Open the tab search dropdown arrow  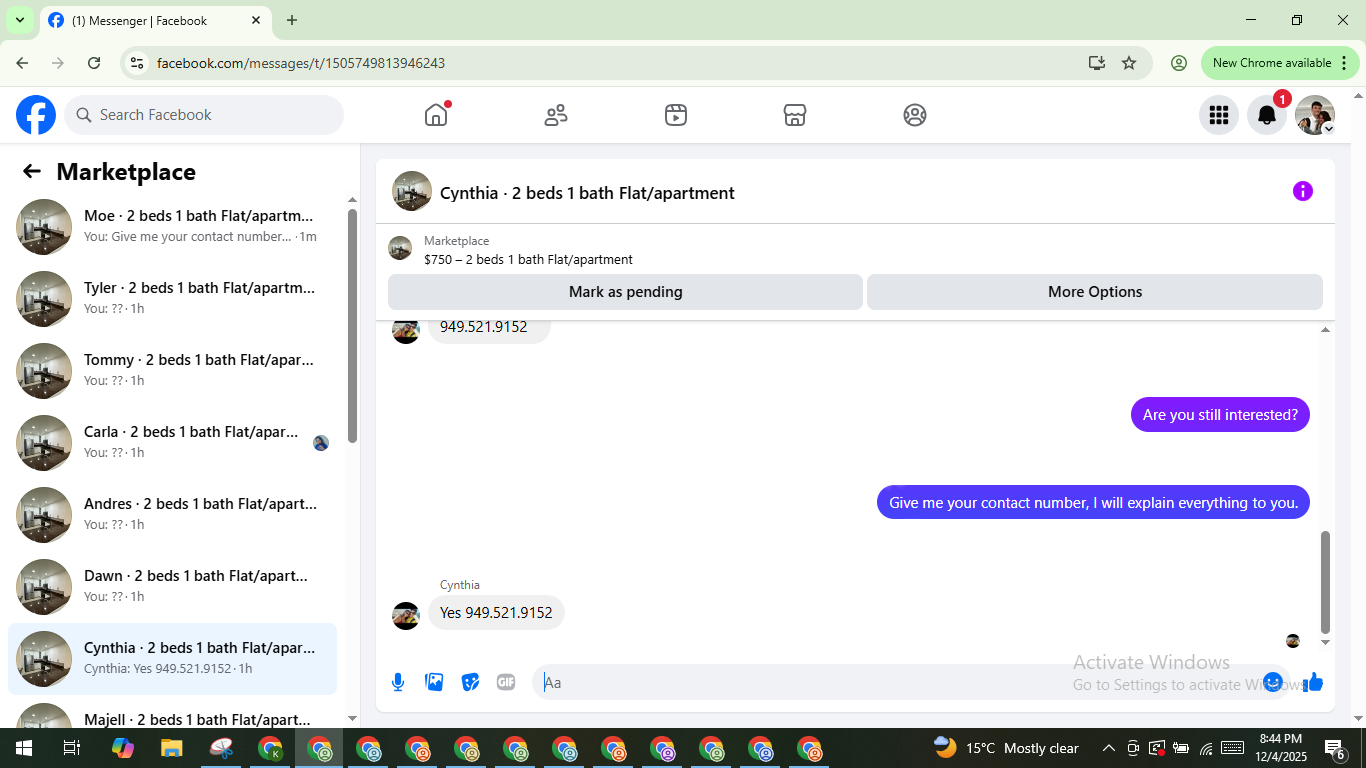tap(19, 20)
